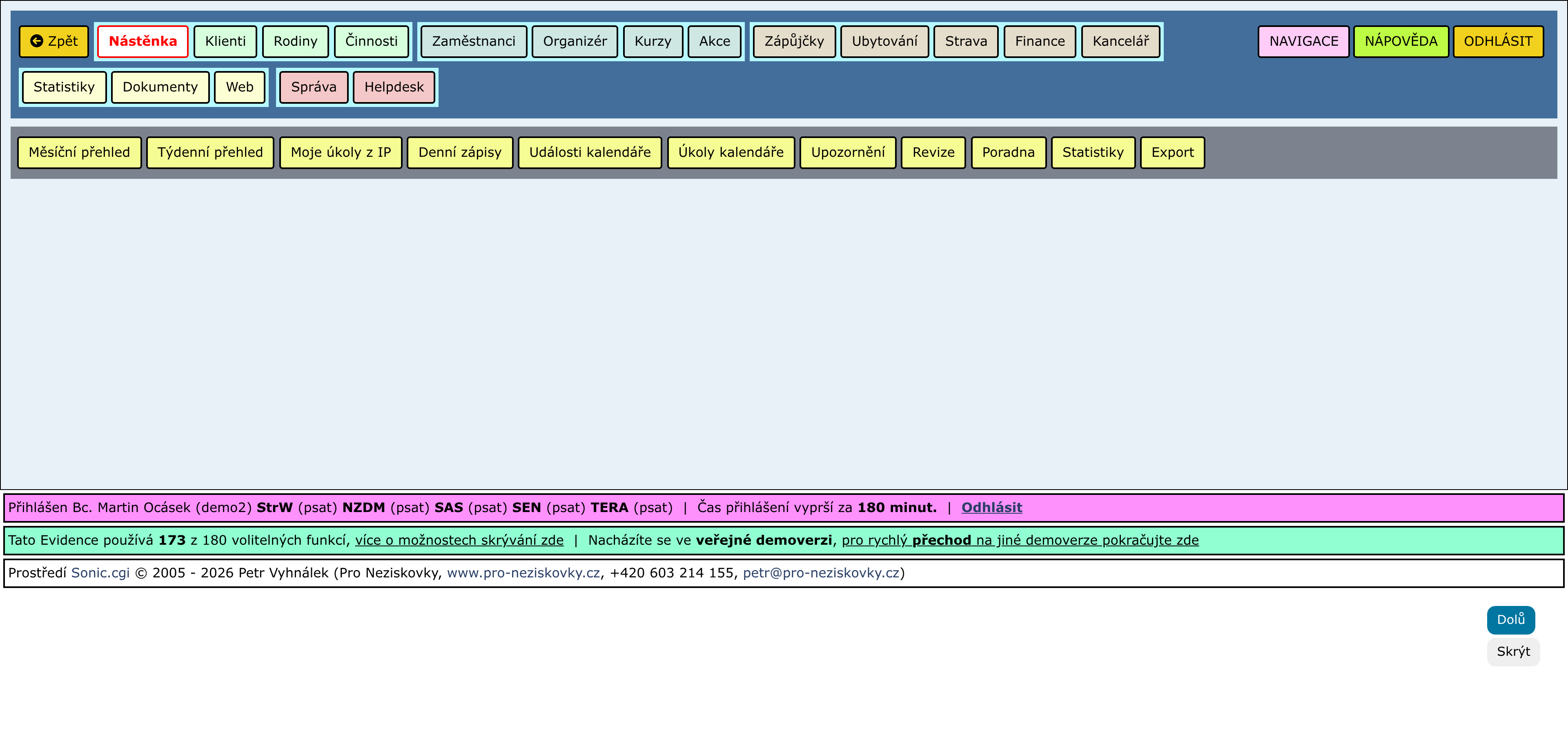This screenshot has height=735, width=1568.
Task: Switch to Měsíční přehled tab
Action: 79,152
